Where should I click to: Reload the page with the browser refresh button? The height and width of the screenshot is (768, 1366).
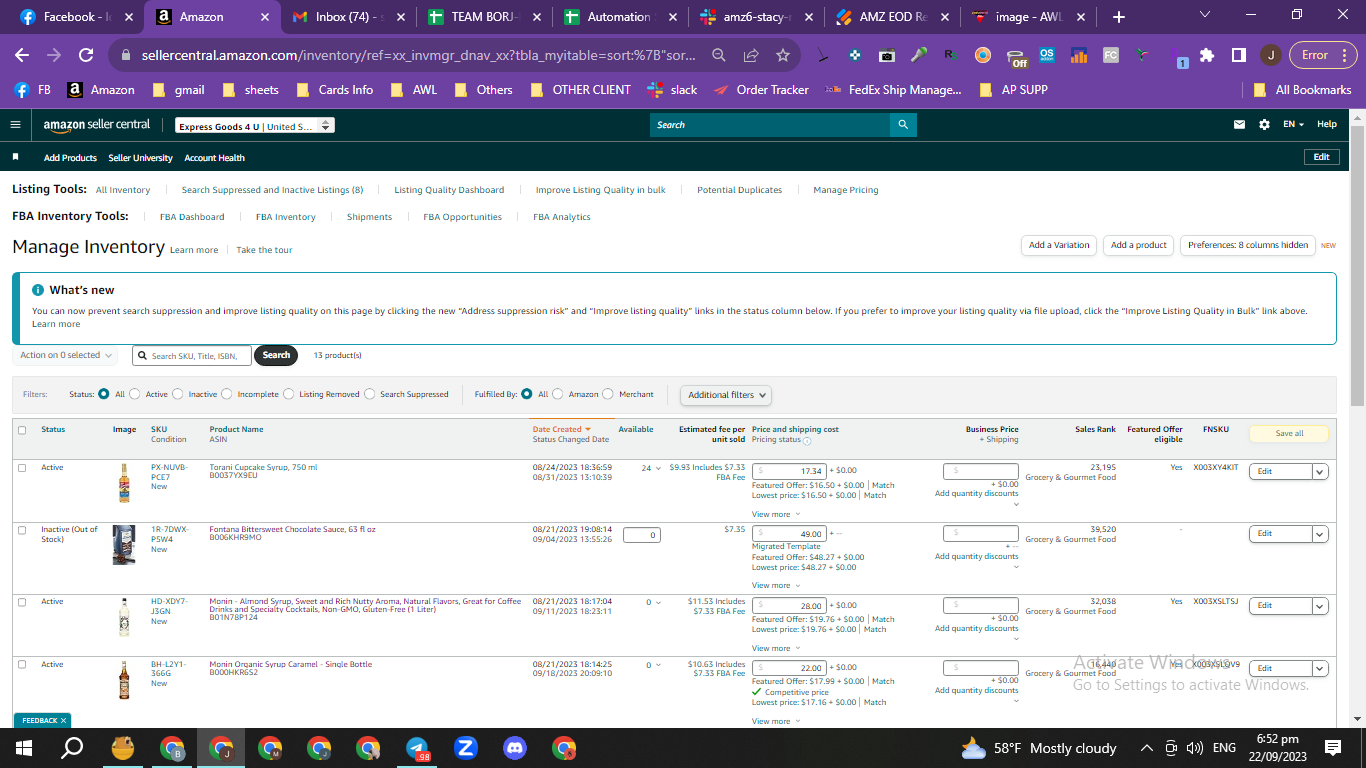pos(86,55)
